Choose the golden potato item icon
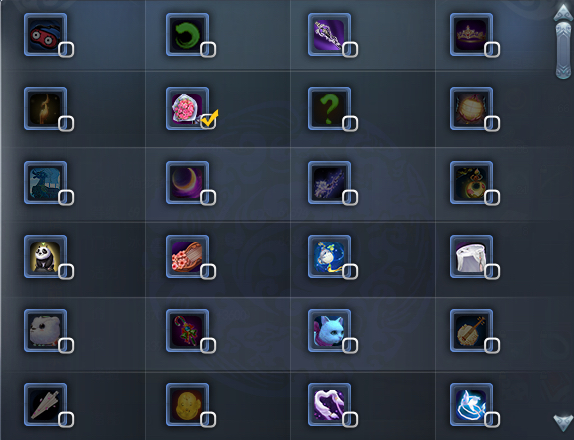The image size is (574, 440). pos(187,404)
